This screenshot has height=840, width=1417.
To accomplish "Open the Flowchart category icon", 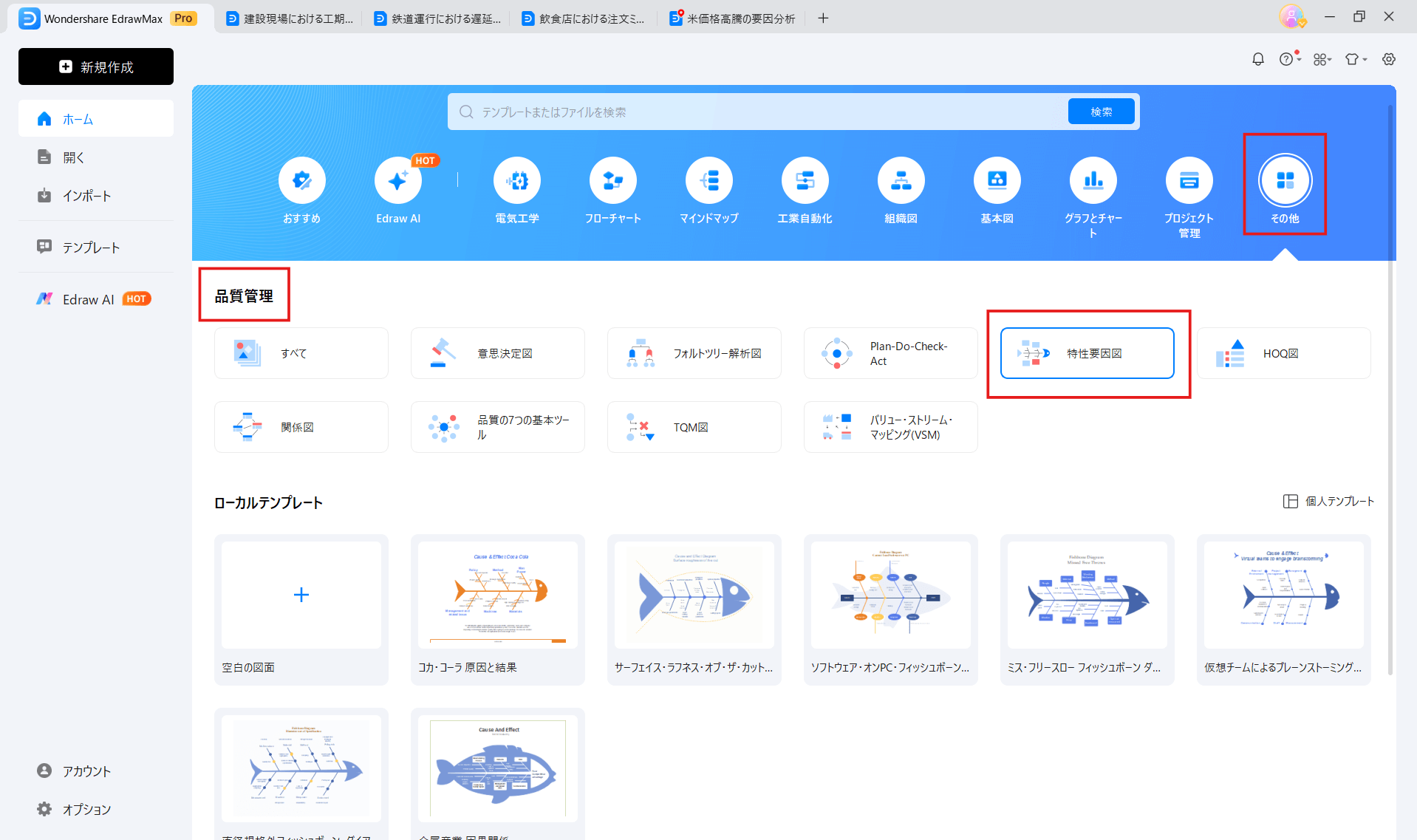I will (x=612, y=181).
